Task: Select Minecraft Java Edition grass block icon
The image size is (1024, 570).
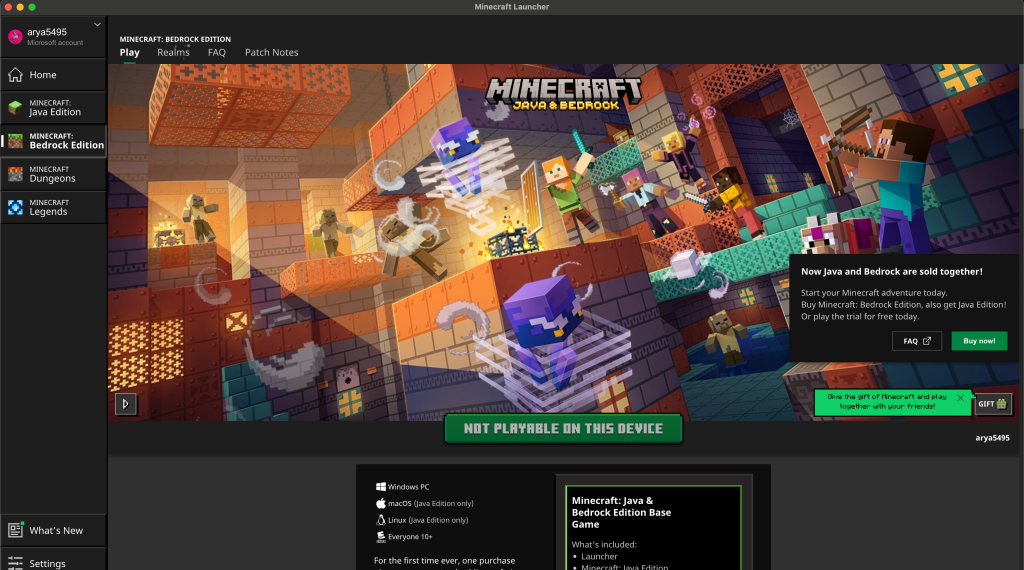Action: click(15, 108)
